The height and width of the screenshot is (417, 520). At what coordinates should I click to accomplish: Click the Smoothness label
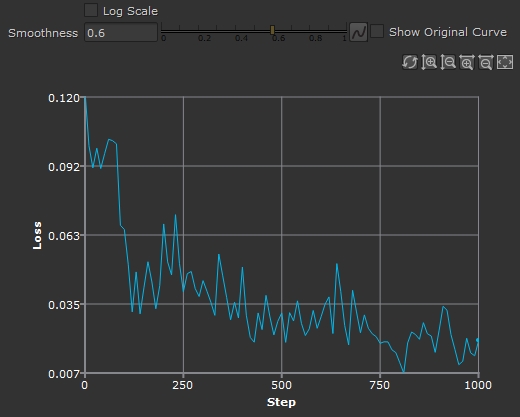pyautogui.click(x=43, y=33)
